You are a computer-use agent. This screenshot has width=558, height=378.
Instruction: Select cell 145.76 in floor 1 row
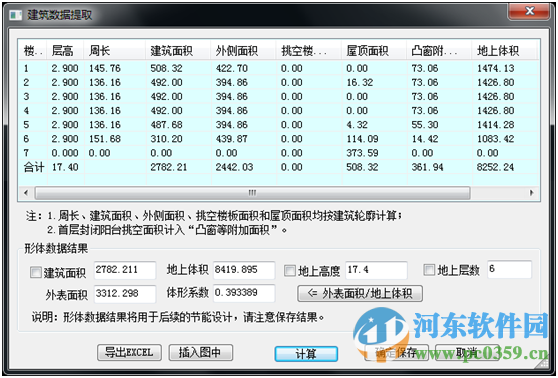point(105,68)
